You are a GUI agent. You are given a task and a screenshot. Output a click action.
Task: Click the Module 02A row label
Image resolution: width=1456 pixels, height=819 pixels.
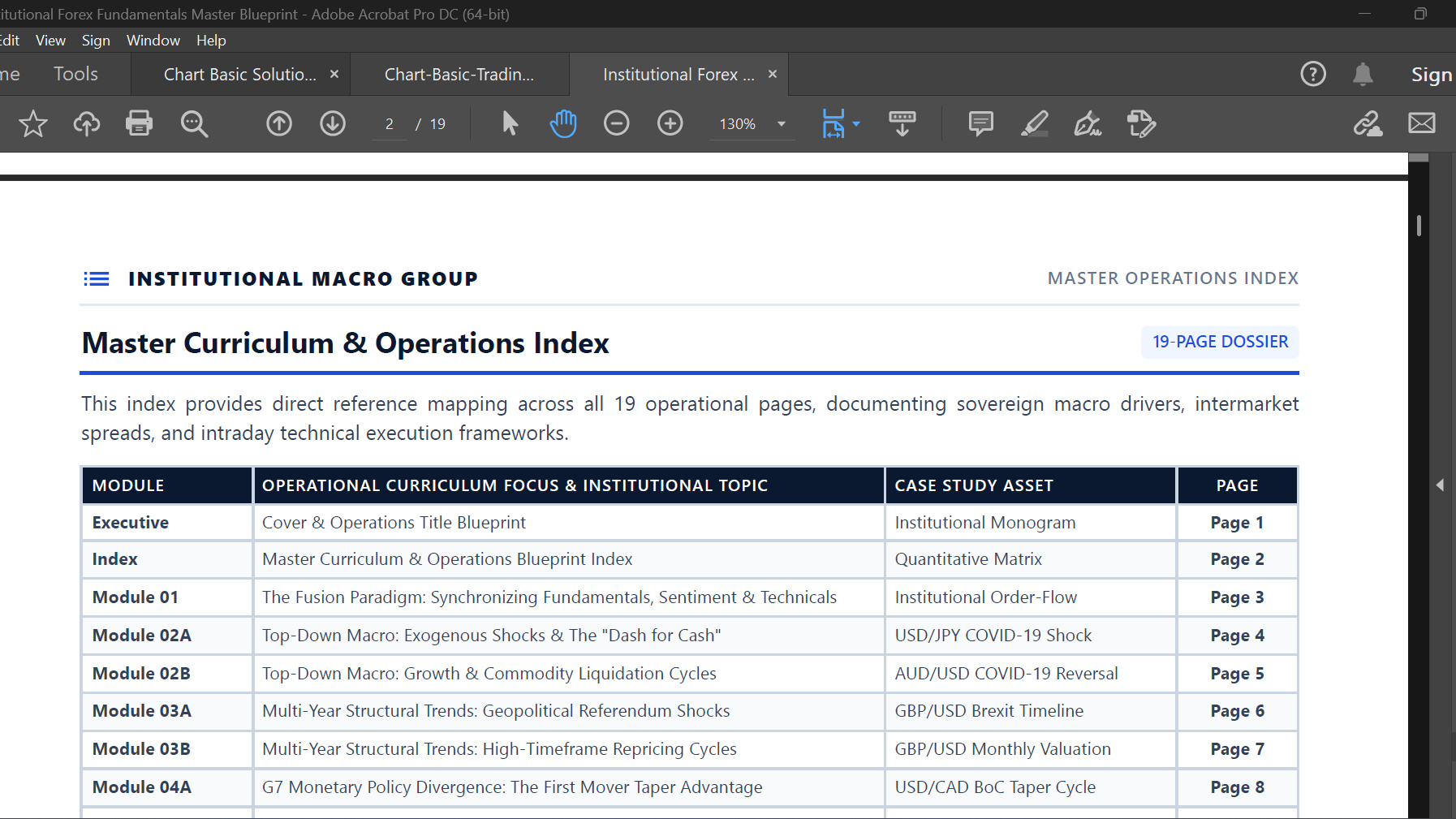(142, 636)
